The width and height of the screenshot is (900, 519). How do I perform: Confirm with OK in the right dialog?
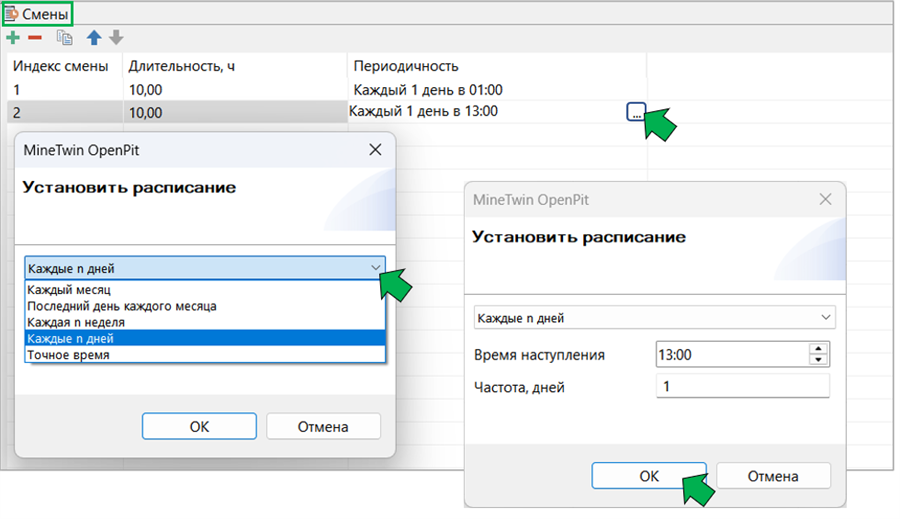click(x=649, y=476)
